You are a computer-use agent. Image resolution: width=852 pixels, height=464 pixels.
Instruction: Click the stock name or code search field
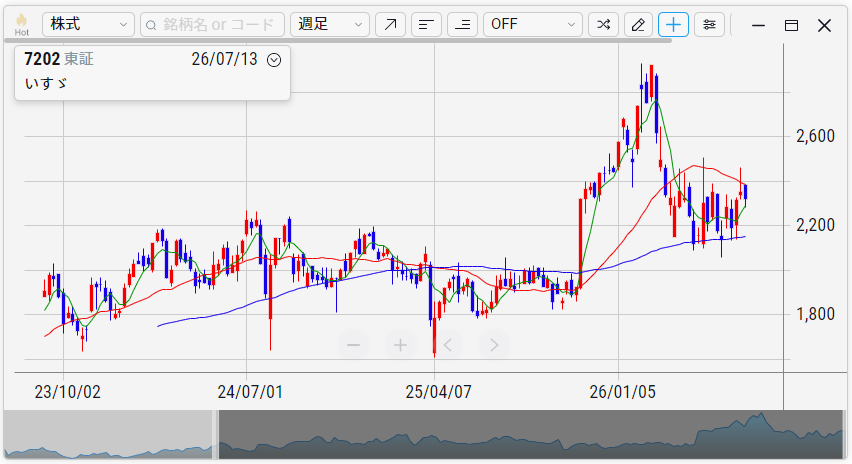point(212,24)
